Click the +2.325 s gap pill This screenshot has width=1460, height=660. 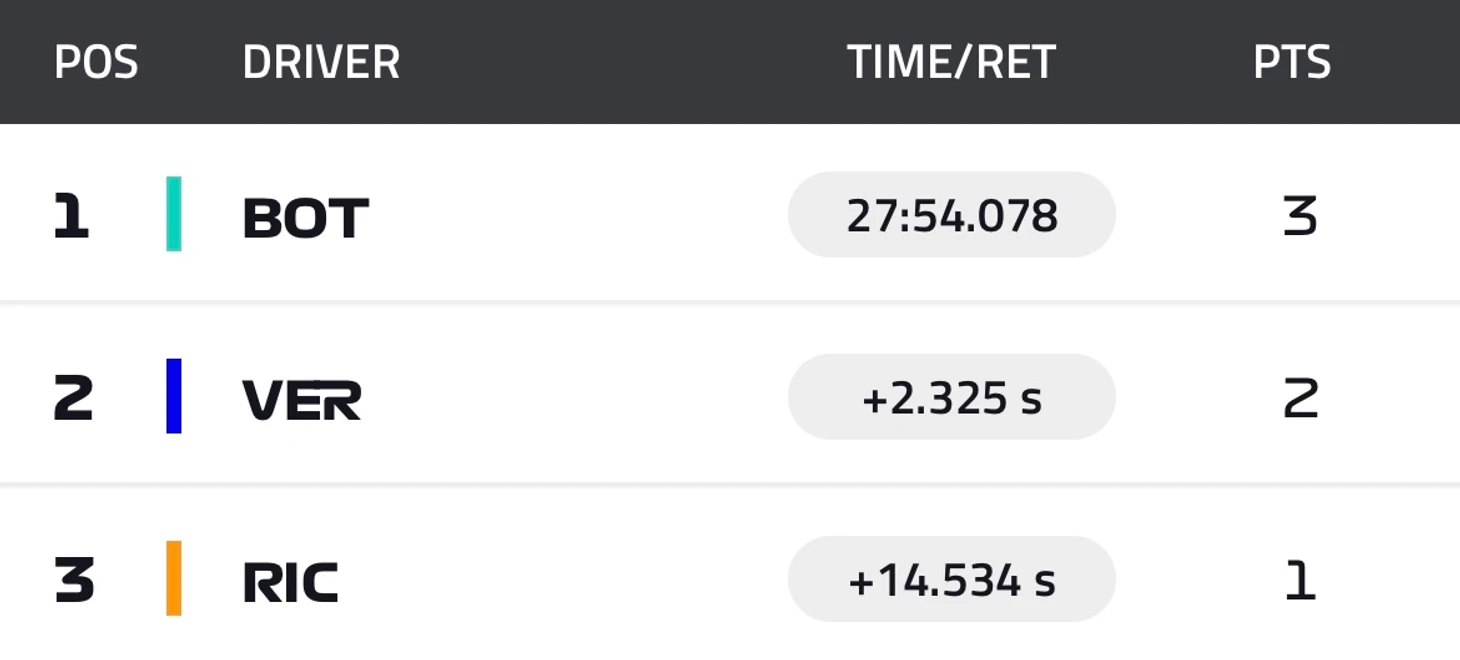951,397
